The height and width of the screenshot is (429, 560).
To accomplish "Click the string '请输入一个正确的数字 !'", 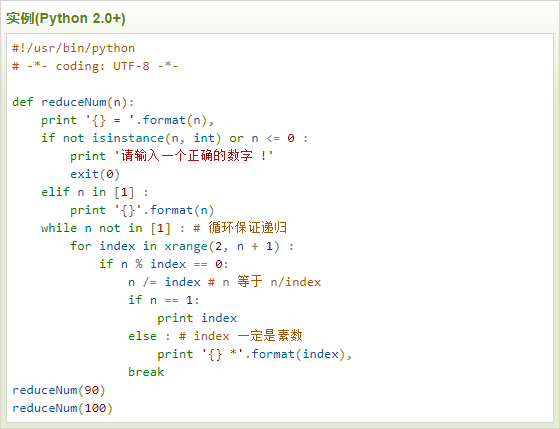I will point(194,156).
